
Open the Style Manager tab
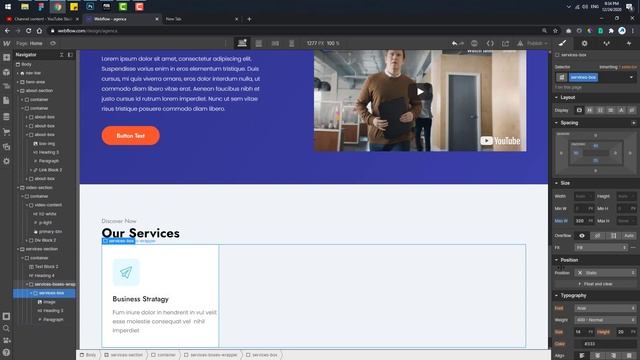pos(607,43)
